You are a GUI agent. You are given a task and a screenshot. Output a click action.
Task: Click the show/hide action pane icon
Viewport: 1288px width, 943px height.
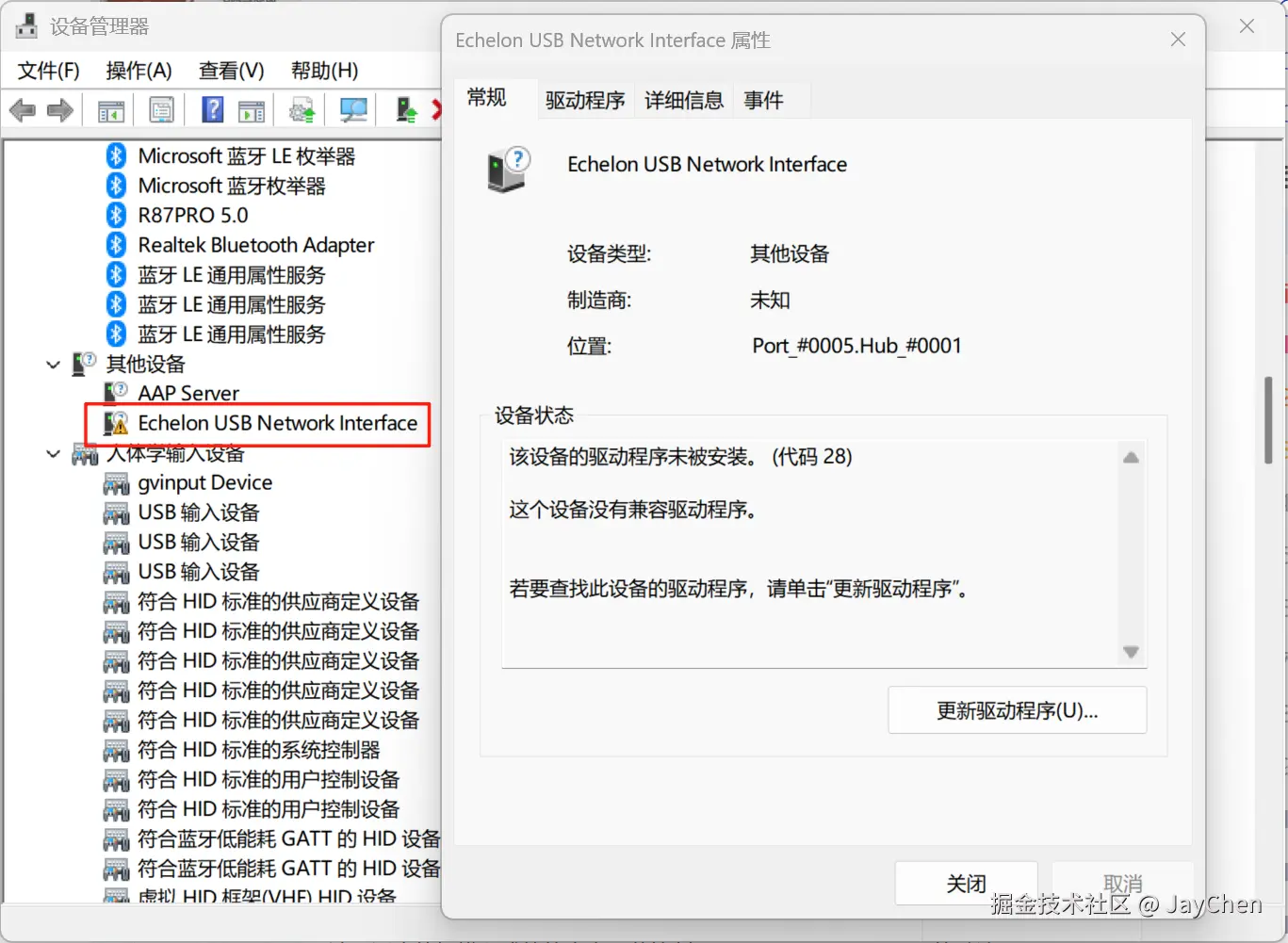(x=252, y=111)
